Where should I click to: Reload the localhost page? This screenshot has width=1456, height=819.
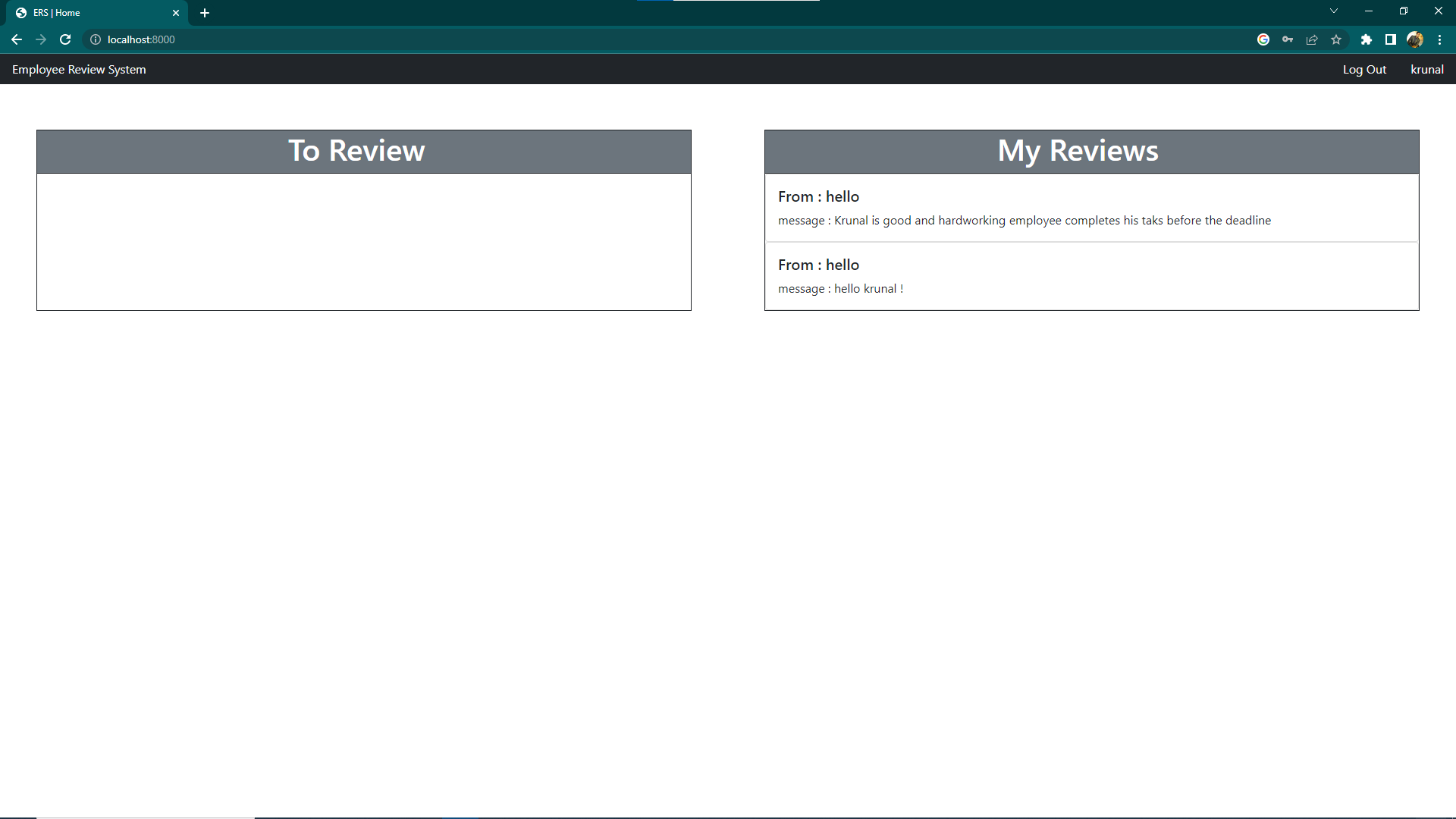point(65,39)
